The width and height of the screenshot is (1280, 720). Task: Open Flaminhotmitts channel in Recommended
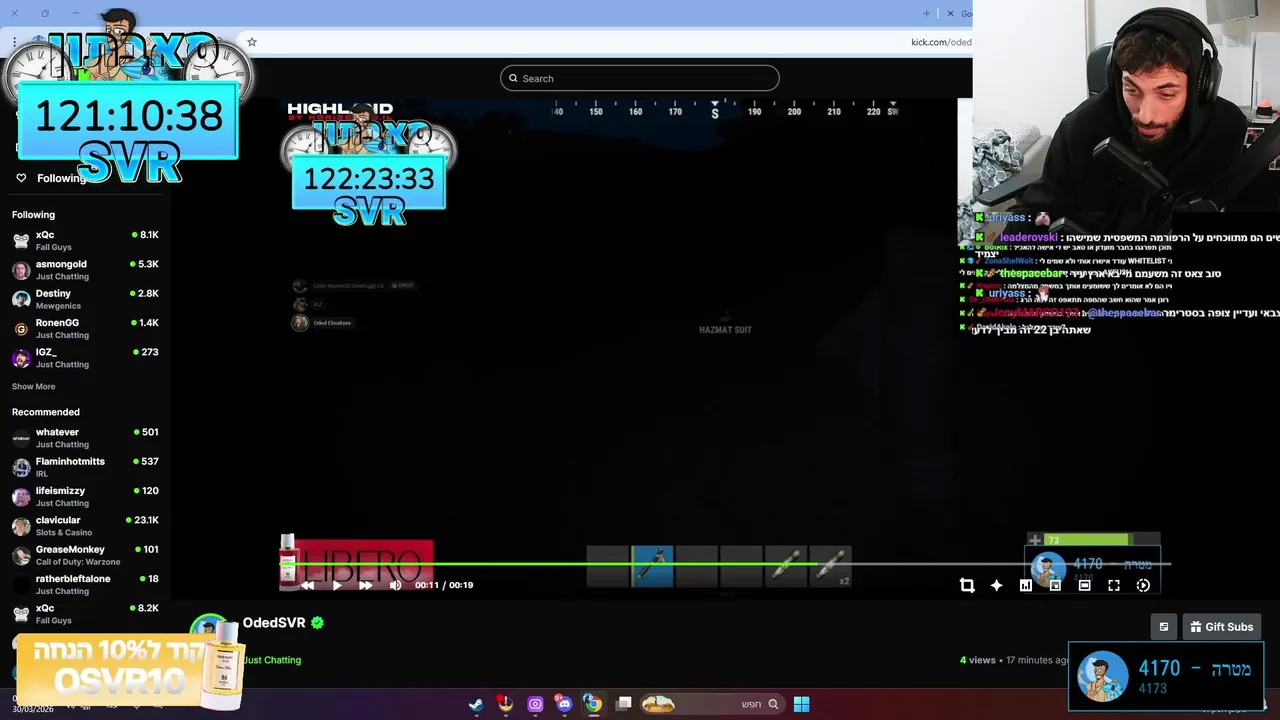[85, 467]
